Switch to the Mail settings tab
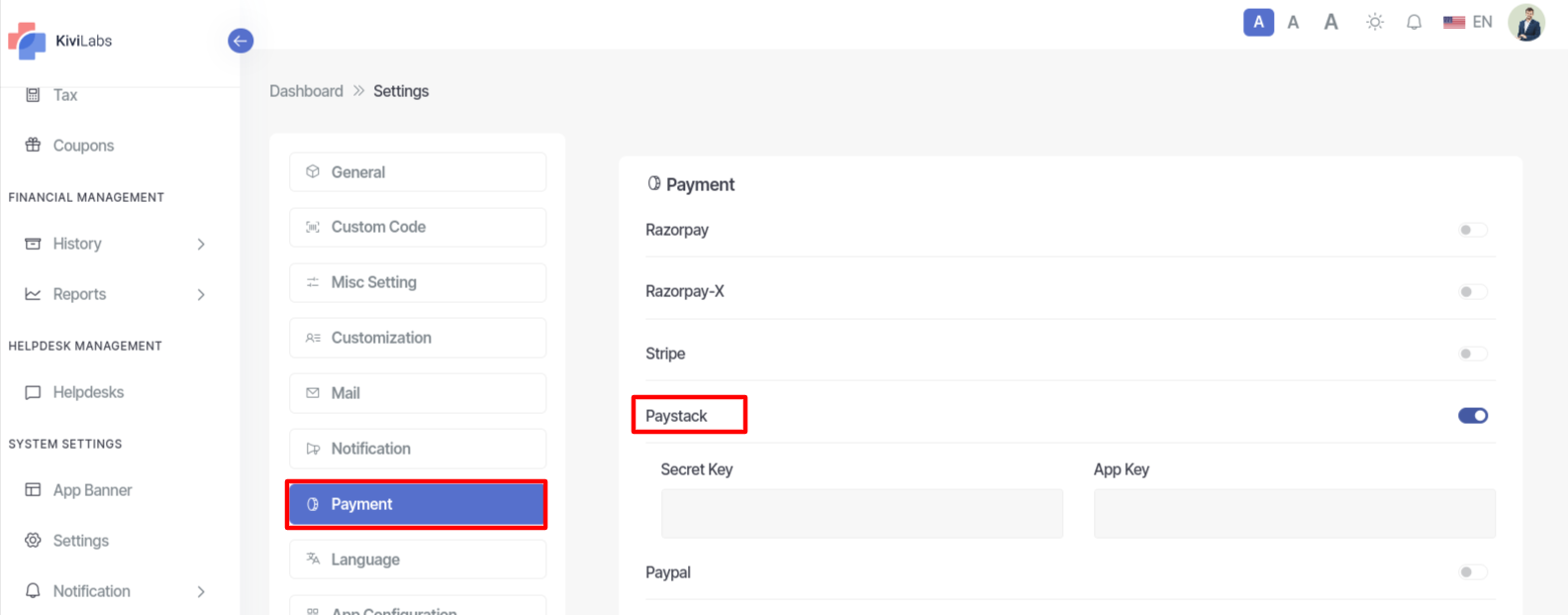1568x615 pixels. click(x=418, y=393)
